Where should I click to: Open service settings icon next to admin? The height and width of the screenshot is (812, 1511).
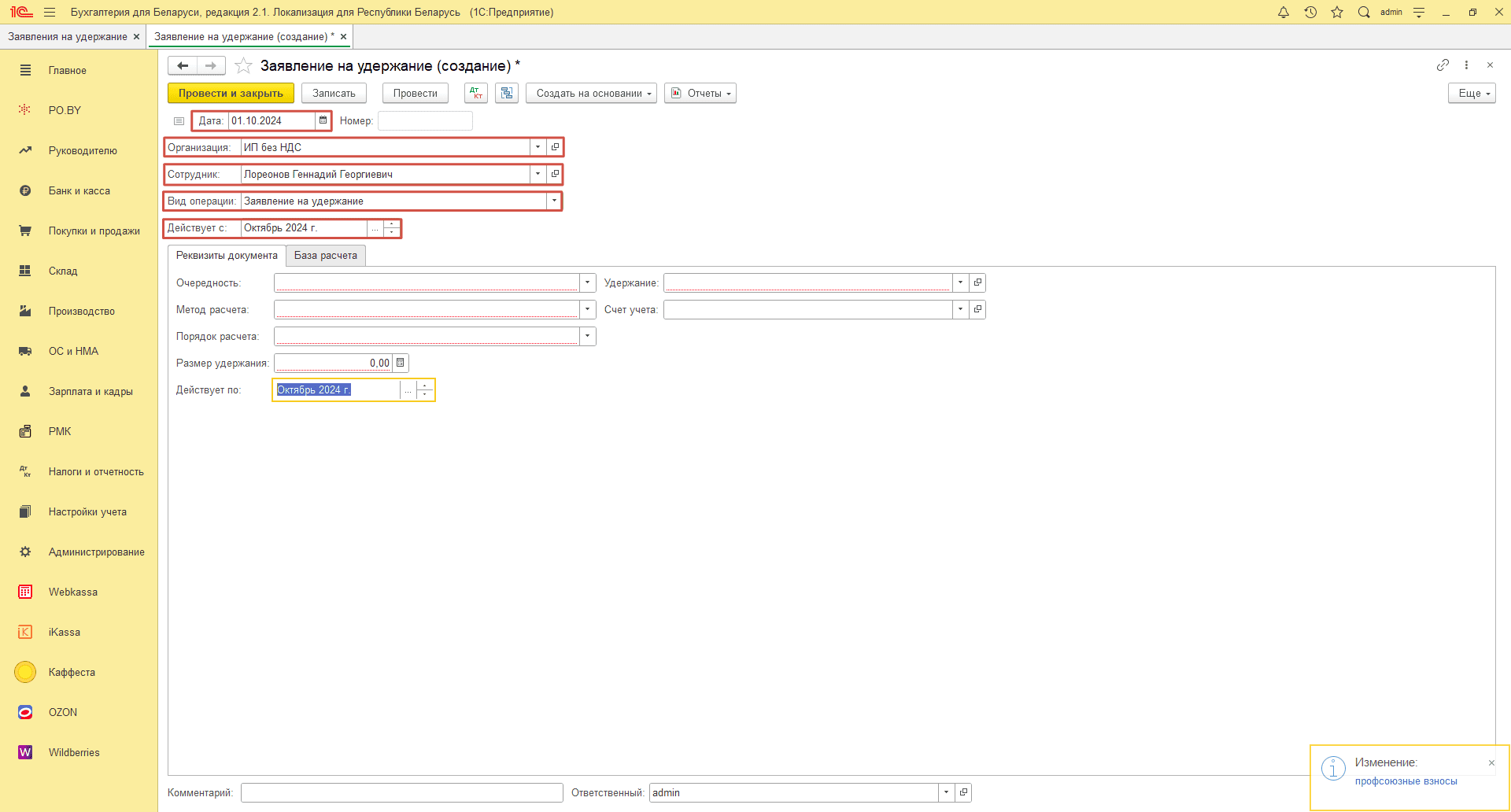pos(1419,12)
